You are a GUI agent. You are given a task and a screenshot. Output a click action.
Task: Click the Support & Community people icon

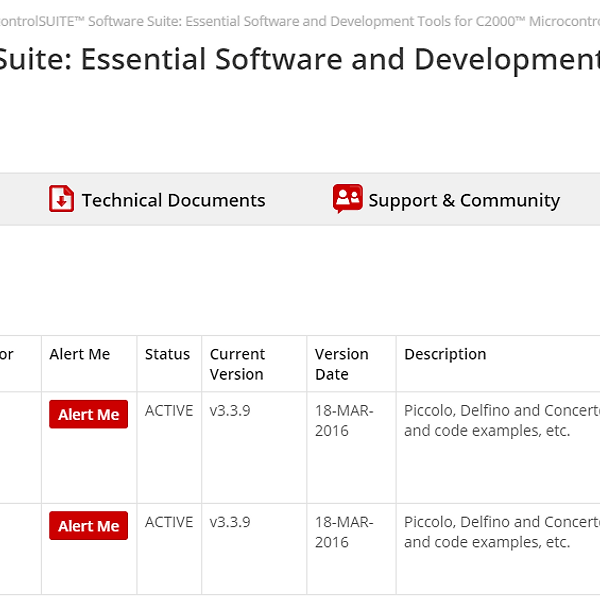click(347, 199)
